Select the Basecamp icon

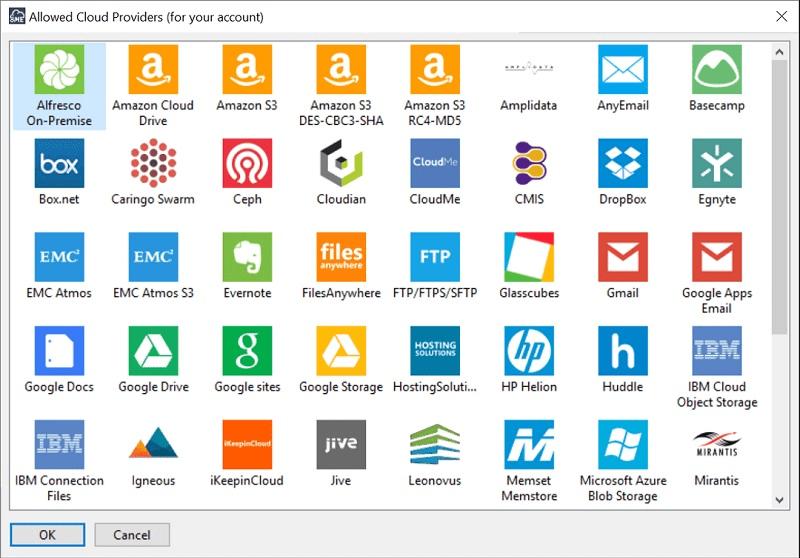[x=716, y=69]
